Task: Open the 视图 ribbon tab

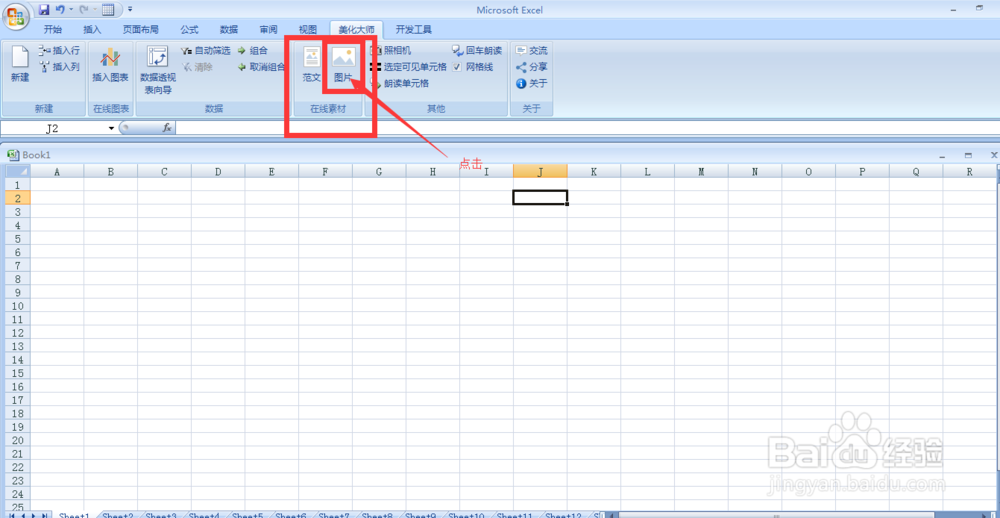Action: (x=308, y=29)
